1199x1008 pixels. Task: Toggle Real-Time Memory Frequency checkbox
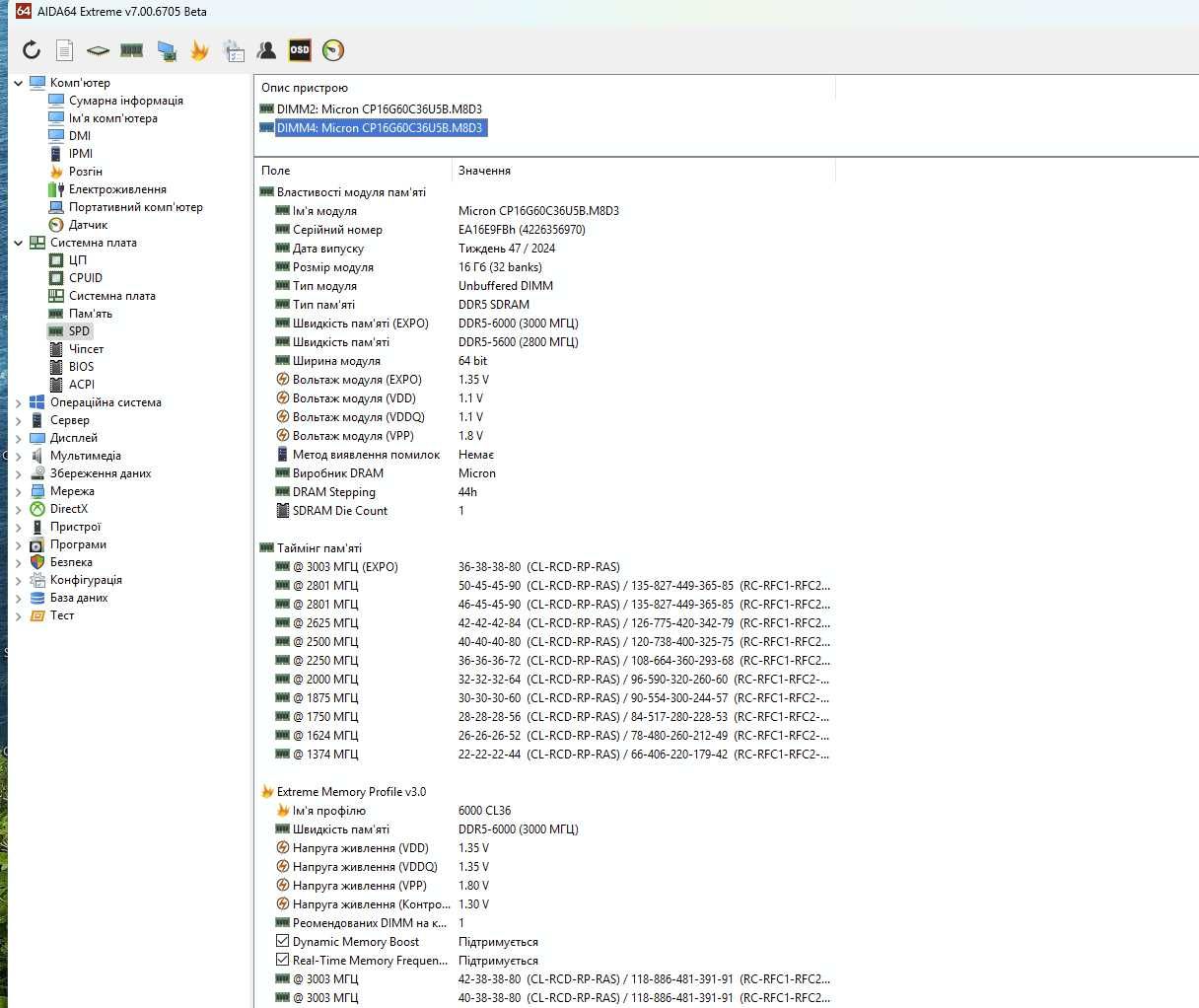[x=283, y=961]
